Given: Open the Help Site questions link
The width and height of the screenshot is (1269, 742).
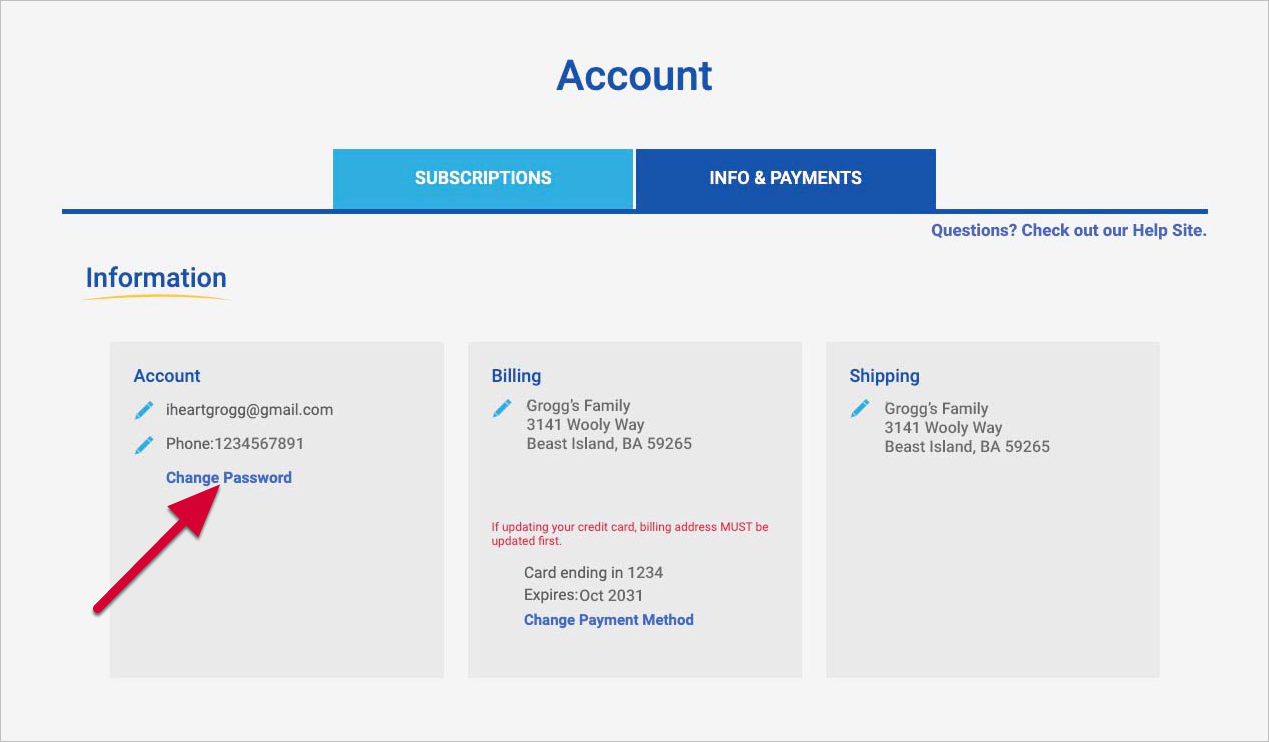Looking at the screenshot, I should click(1069, 230).
